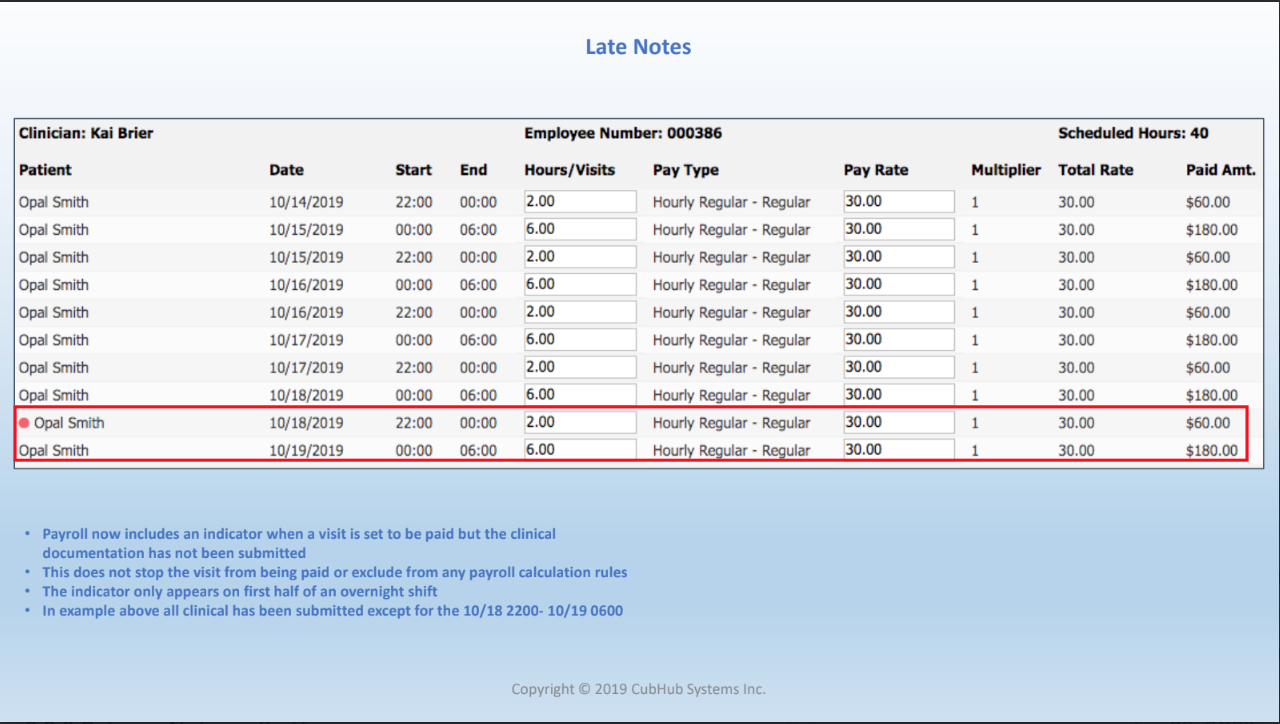Viewport: 1280px width, 724px height.
Task: Focus Pay Rate field for 10/15/2019 22:00 shift
Action: pyautogui.click(x=899, y=257)
